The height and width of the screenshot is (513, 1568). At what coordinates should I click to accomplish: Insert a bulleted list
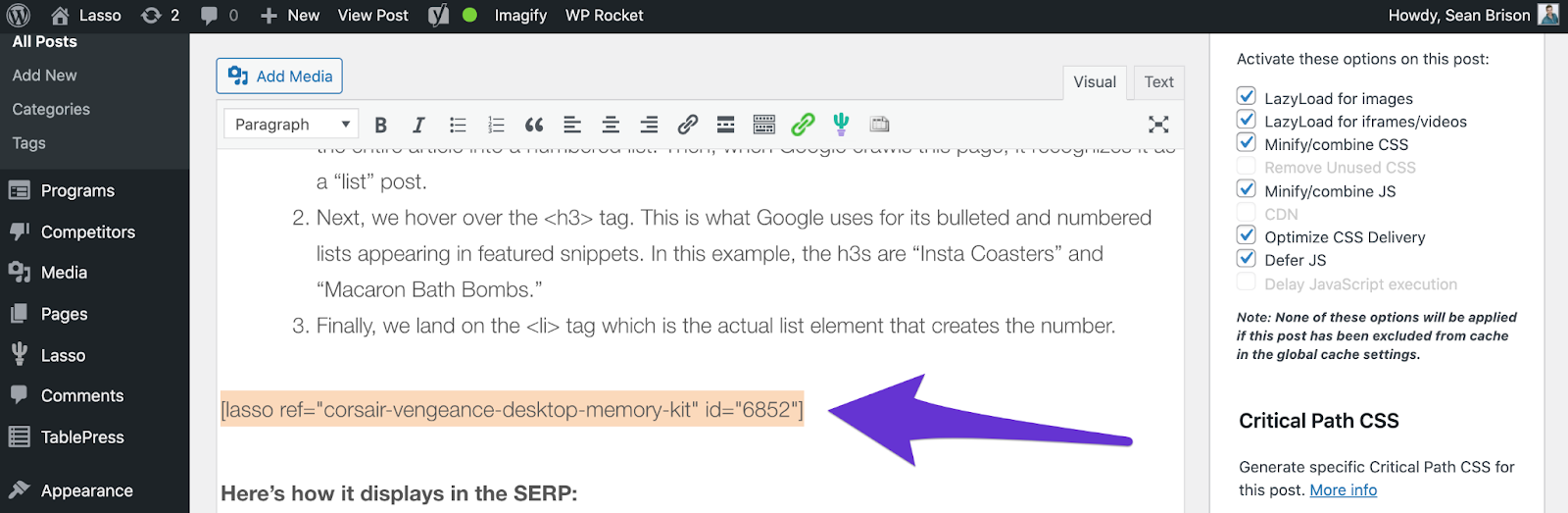pyautogui.click(x=458, y=125)
